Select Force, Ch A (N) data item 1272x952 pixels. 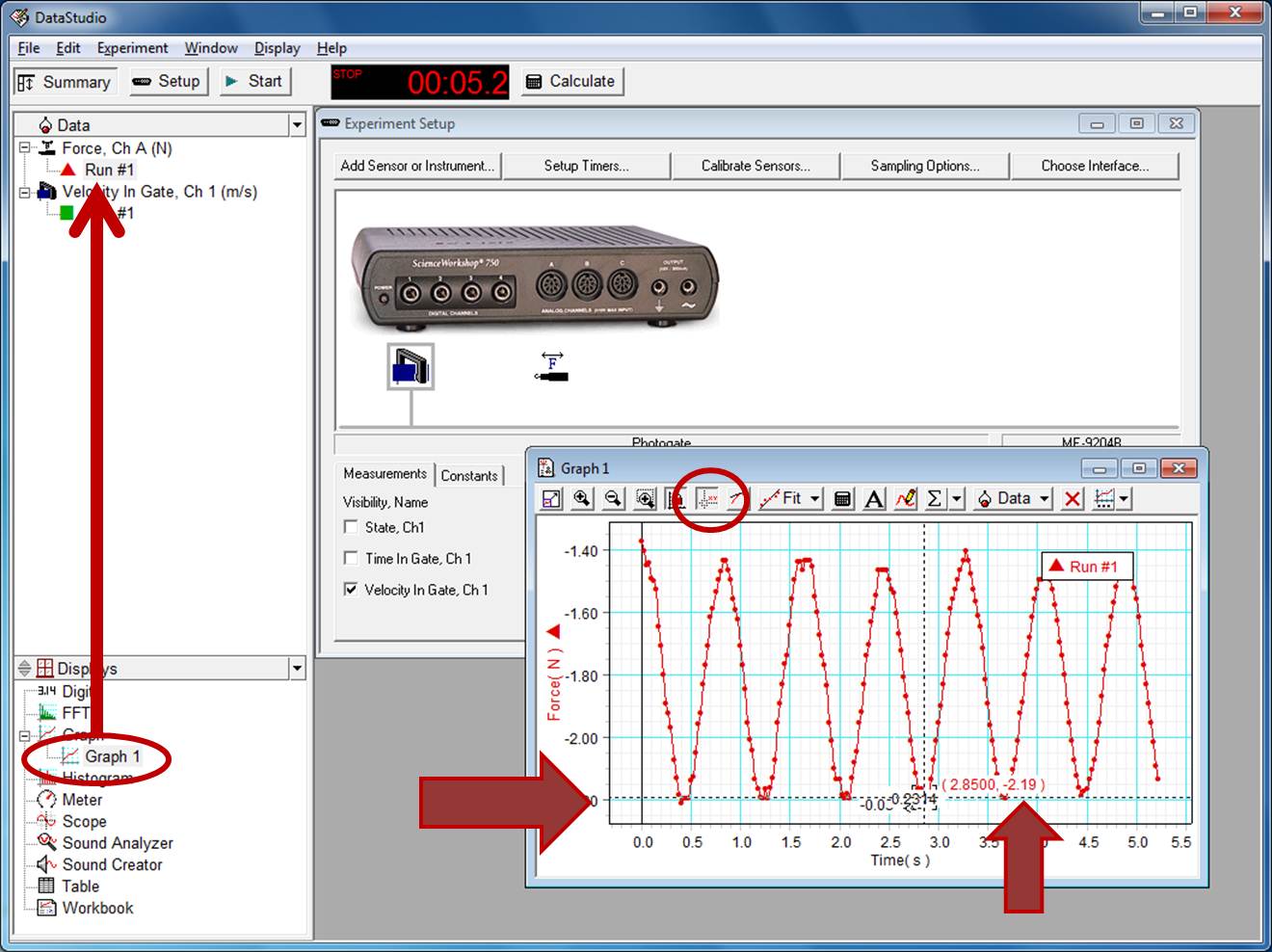tap(117, 148)
